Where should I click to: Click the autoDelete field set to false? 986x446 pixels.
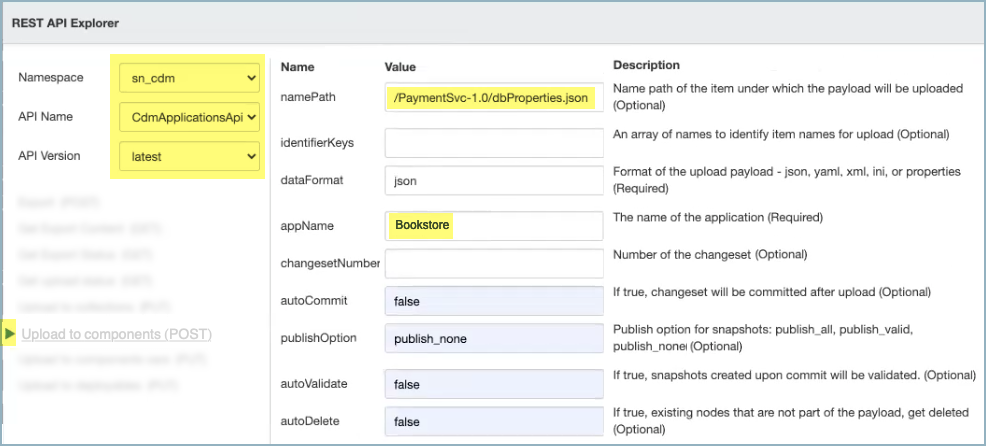(x=494, y=421)
